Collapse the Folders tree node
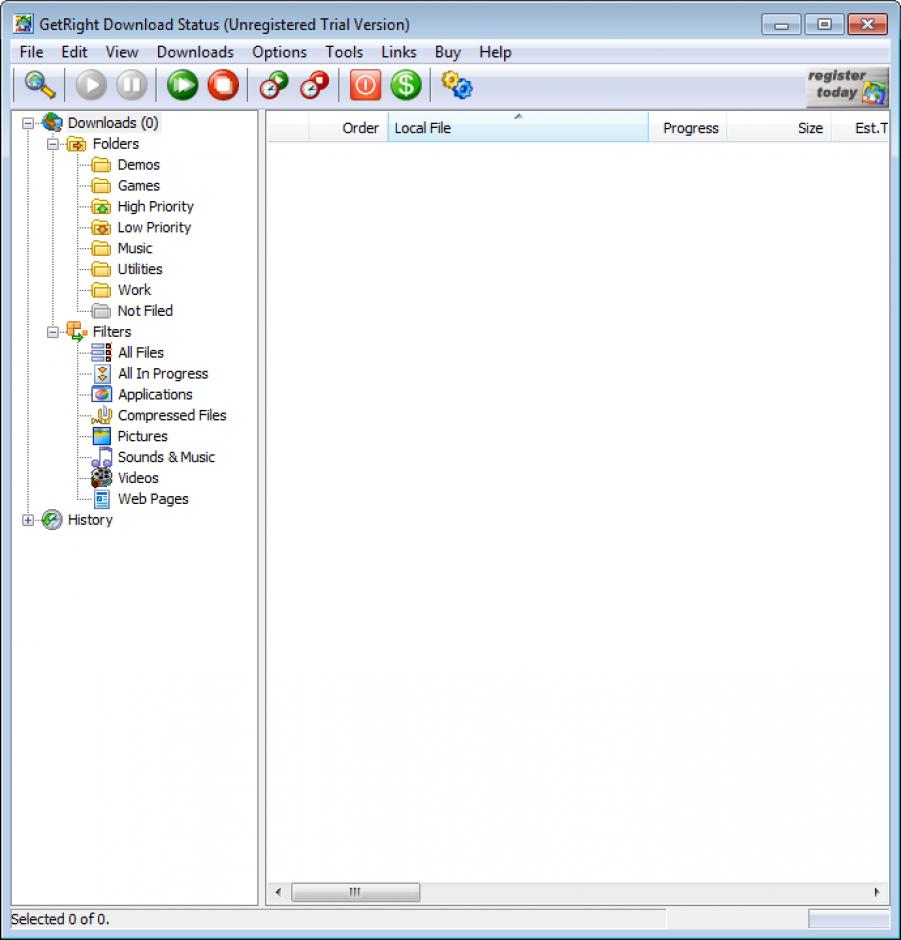901x940 pixels. pos(53,144)
